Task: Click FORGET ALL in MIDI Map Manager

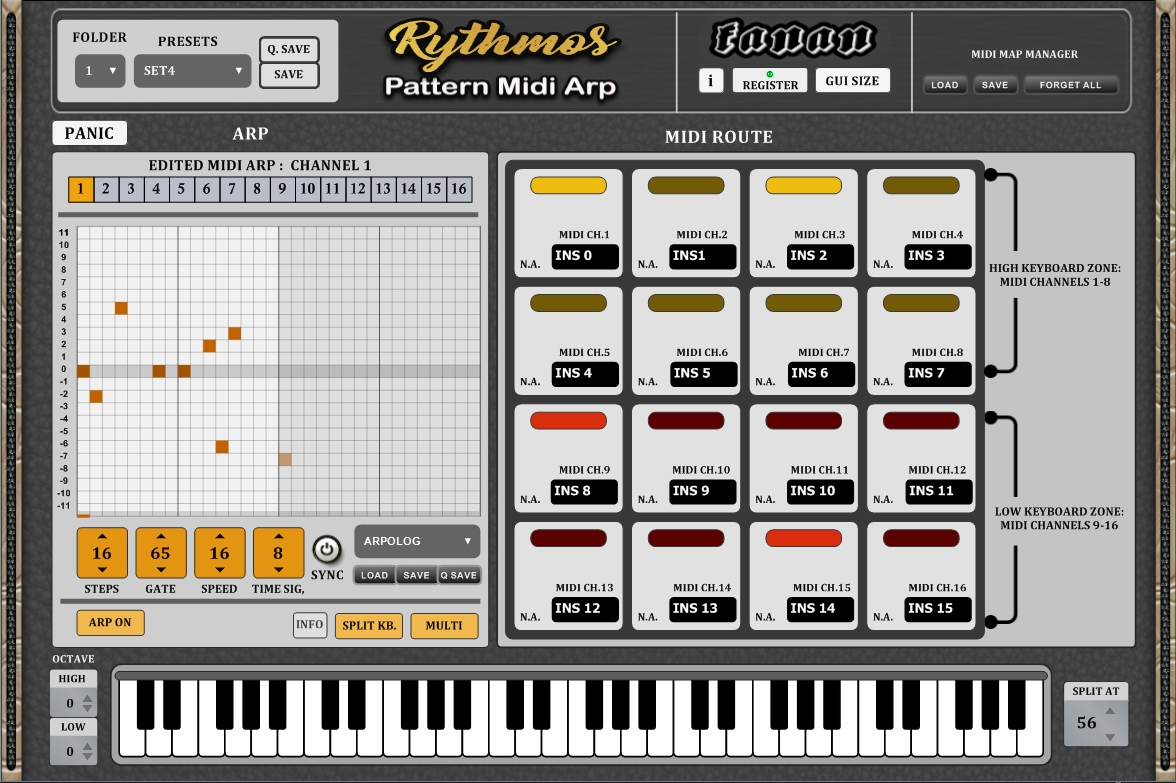Action: [1071, 85]
